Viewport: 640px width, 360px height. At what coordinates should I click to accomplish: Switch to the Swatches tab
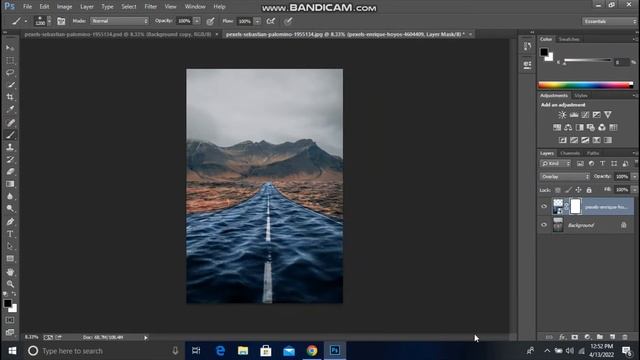coord(569,39)
